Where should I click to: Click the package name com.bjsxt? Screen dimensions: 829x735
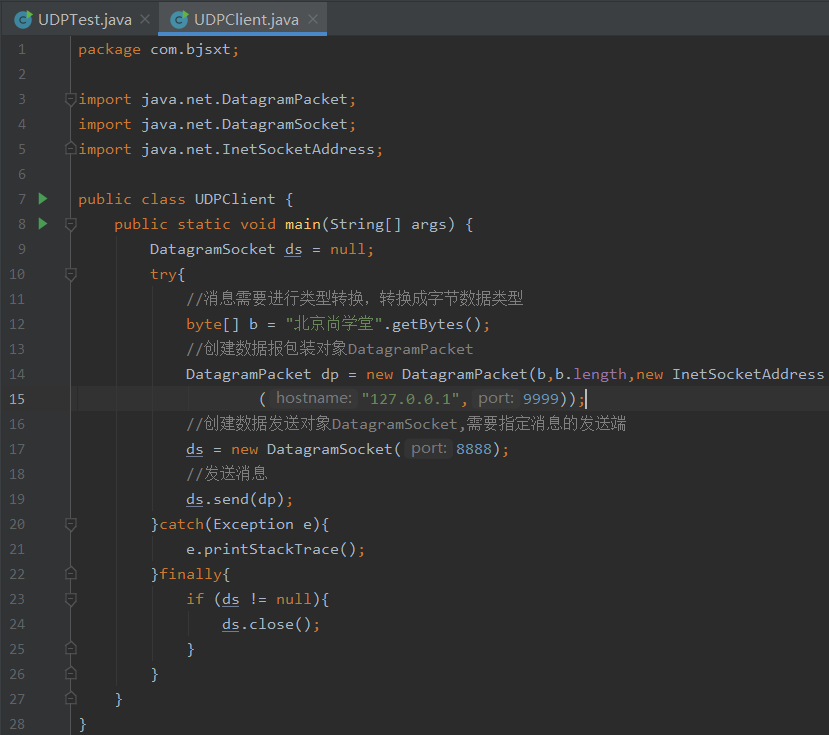190,50
